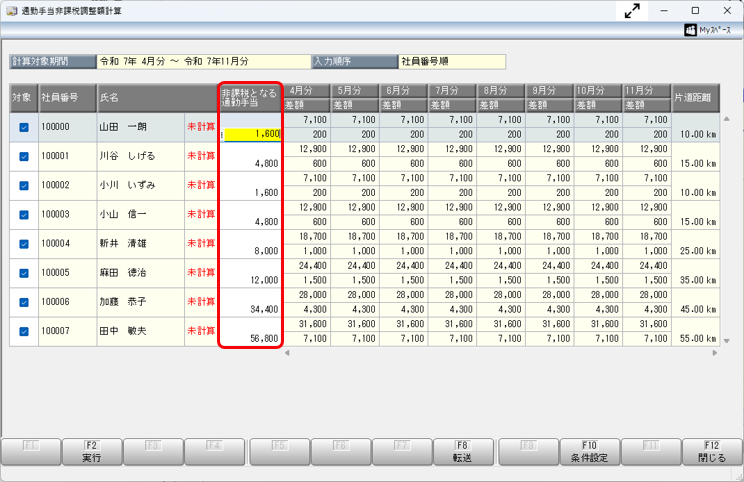This screenshot has height=482, width=744.
Task: Click the app icon in title bar
Action: pos(11,11)
